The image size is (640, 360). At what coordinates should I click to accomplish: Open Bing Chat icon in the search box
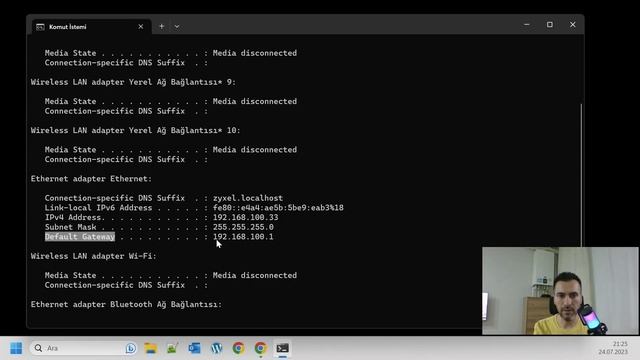pyautogui.click(x=131, y=348)
